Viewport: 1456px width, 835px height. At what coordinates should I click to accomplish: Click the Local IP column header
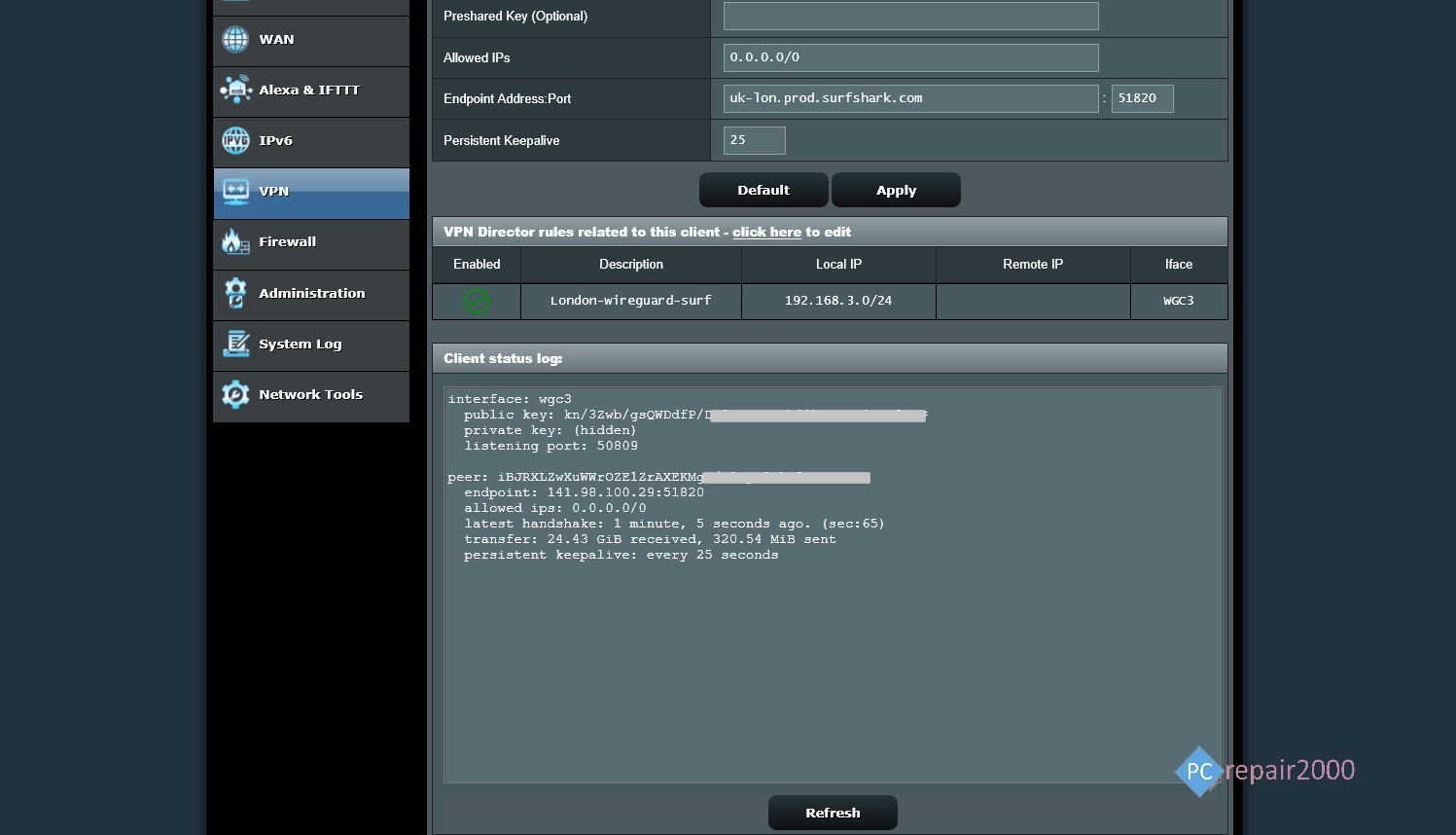click(x=838, y=264)
